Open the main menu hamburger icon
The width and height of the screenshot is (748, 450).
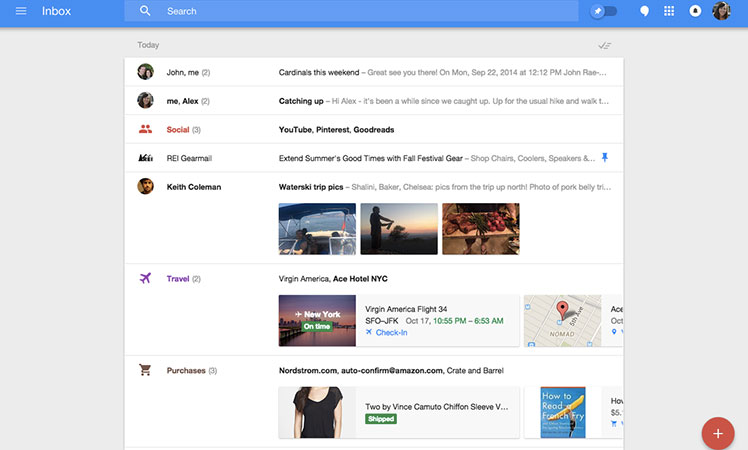click(21, 11)
